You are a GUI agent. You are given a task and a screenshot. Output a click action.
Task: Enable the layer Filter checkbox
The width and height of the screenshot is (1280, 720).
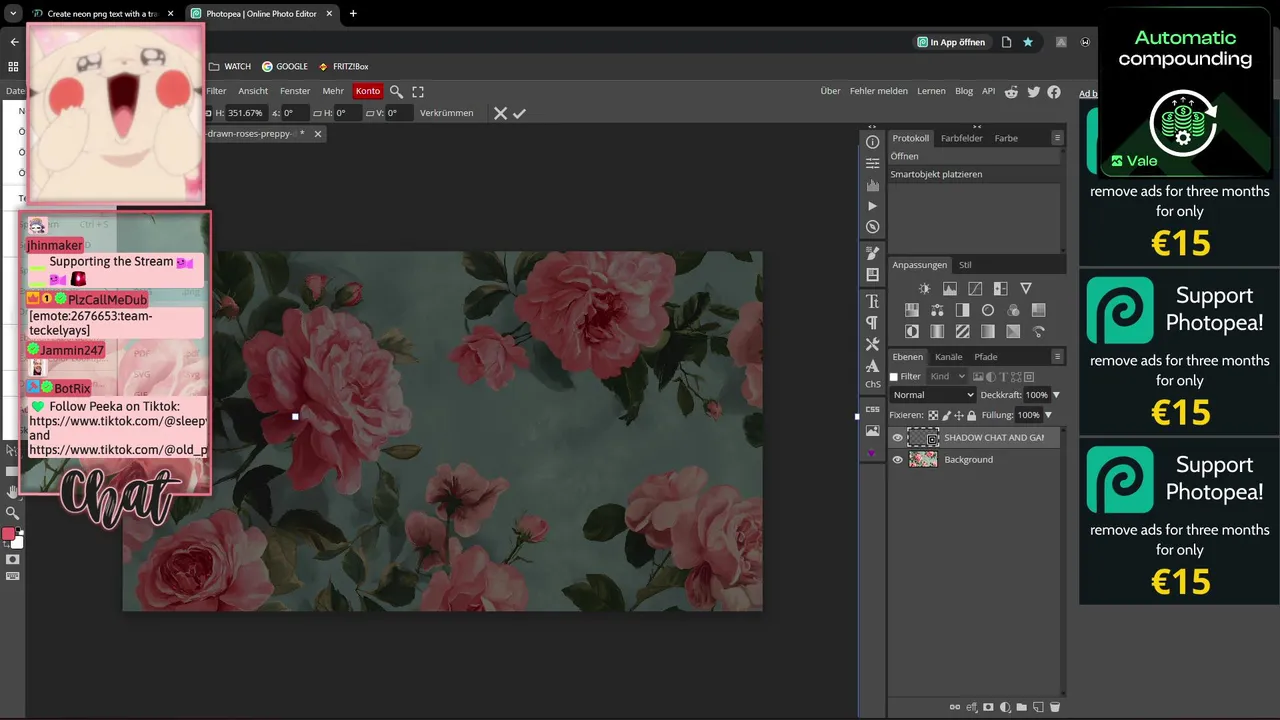tap(894, 377)
